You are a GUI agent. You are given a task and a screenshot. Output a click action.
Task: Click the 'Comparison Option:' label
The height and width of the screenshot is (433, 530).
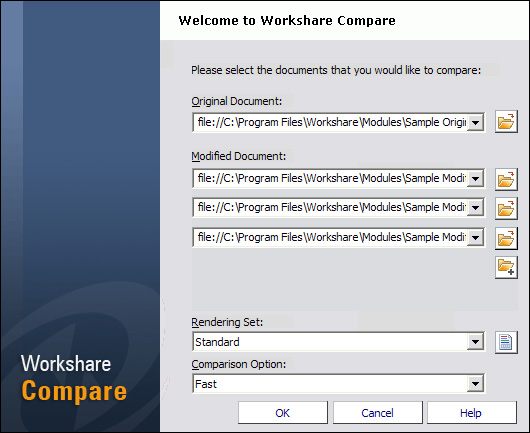239,364
